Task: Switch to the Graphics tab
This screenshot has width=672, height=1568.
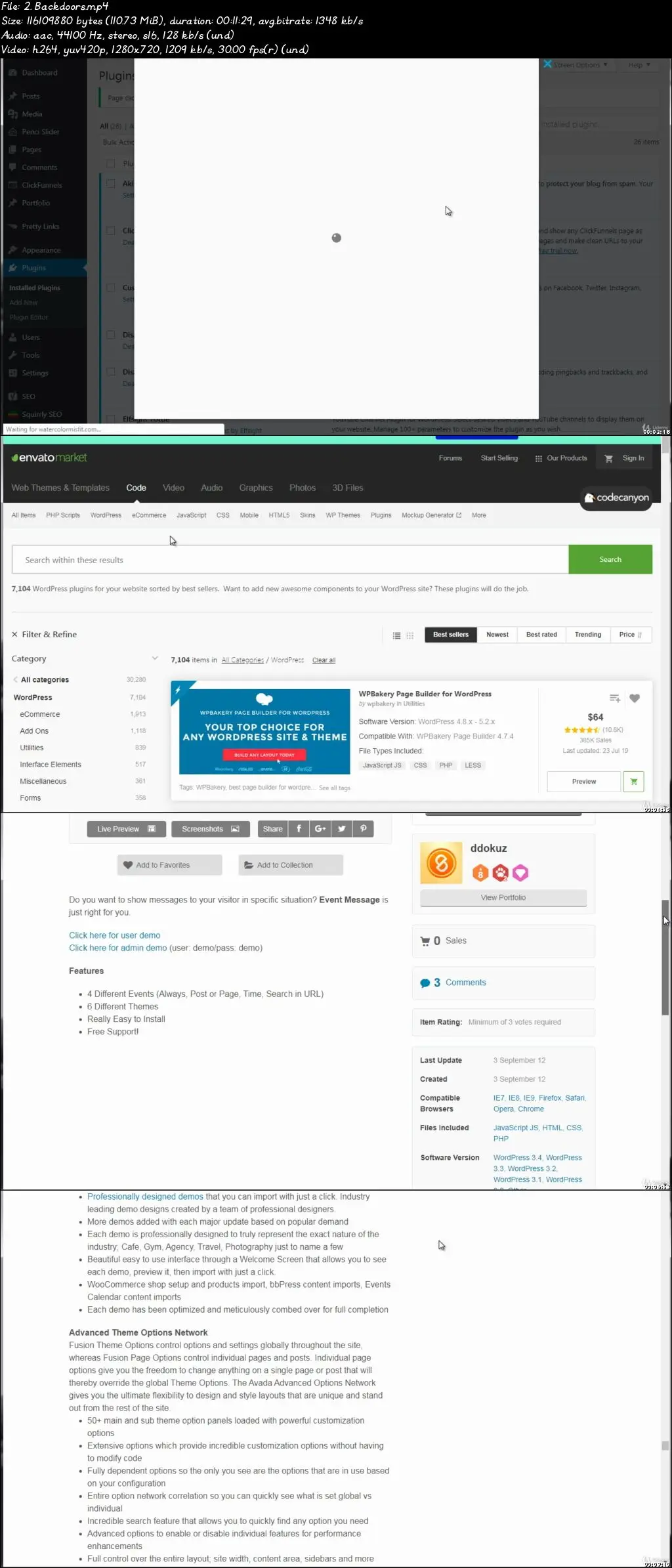Action: tap(256, 488)
